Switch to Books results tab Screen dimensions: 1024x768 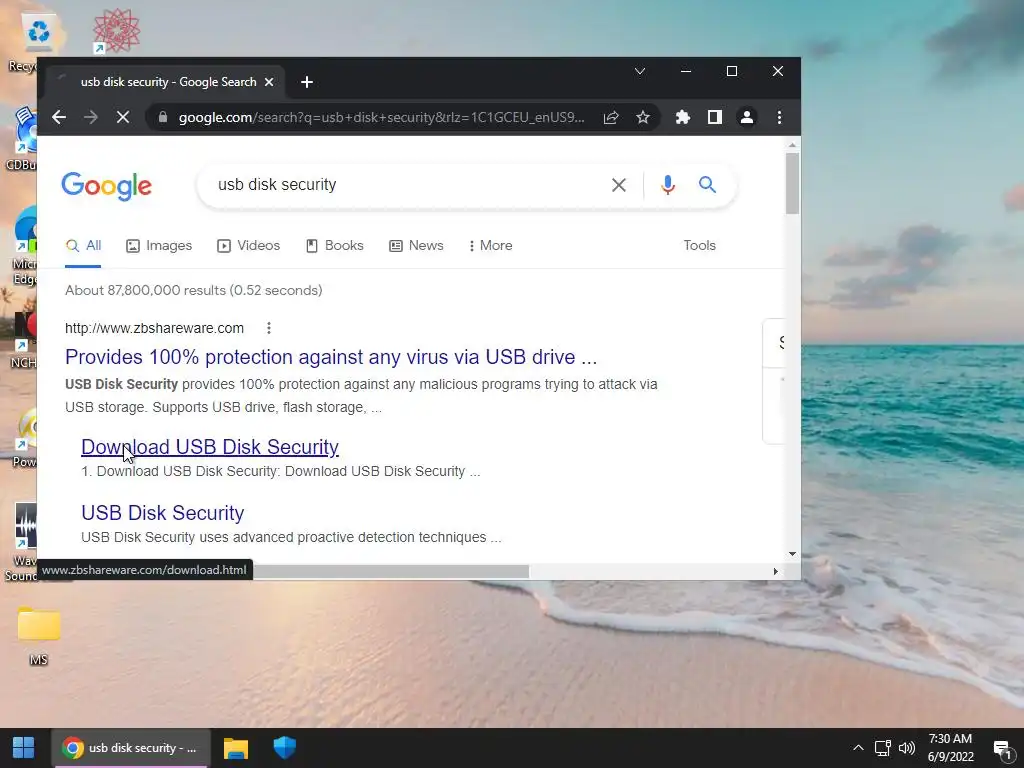(x=334, y=246)
